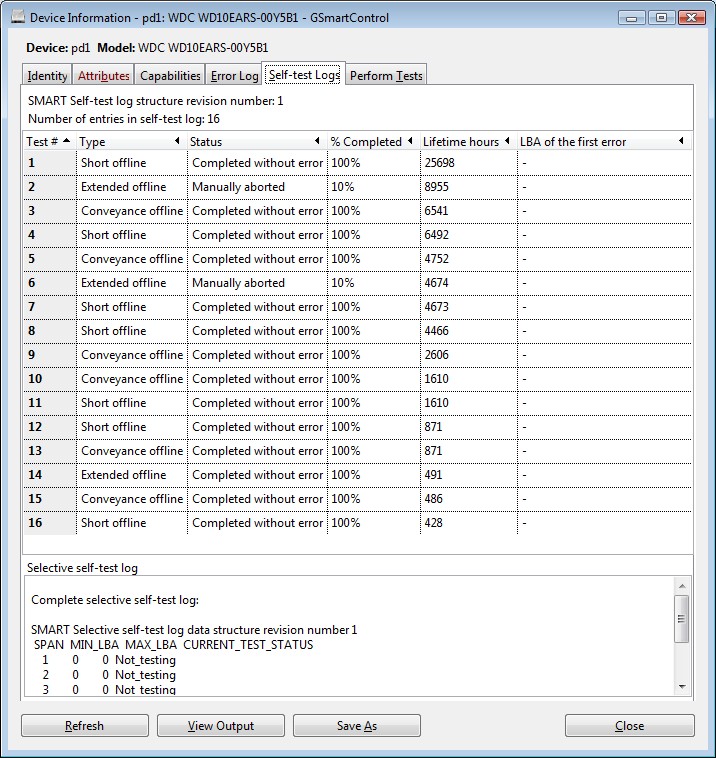Sort by LBA of the first error header
This screenshot has width=716, height=758.
pyautogui.click(x=604, y=142)
